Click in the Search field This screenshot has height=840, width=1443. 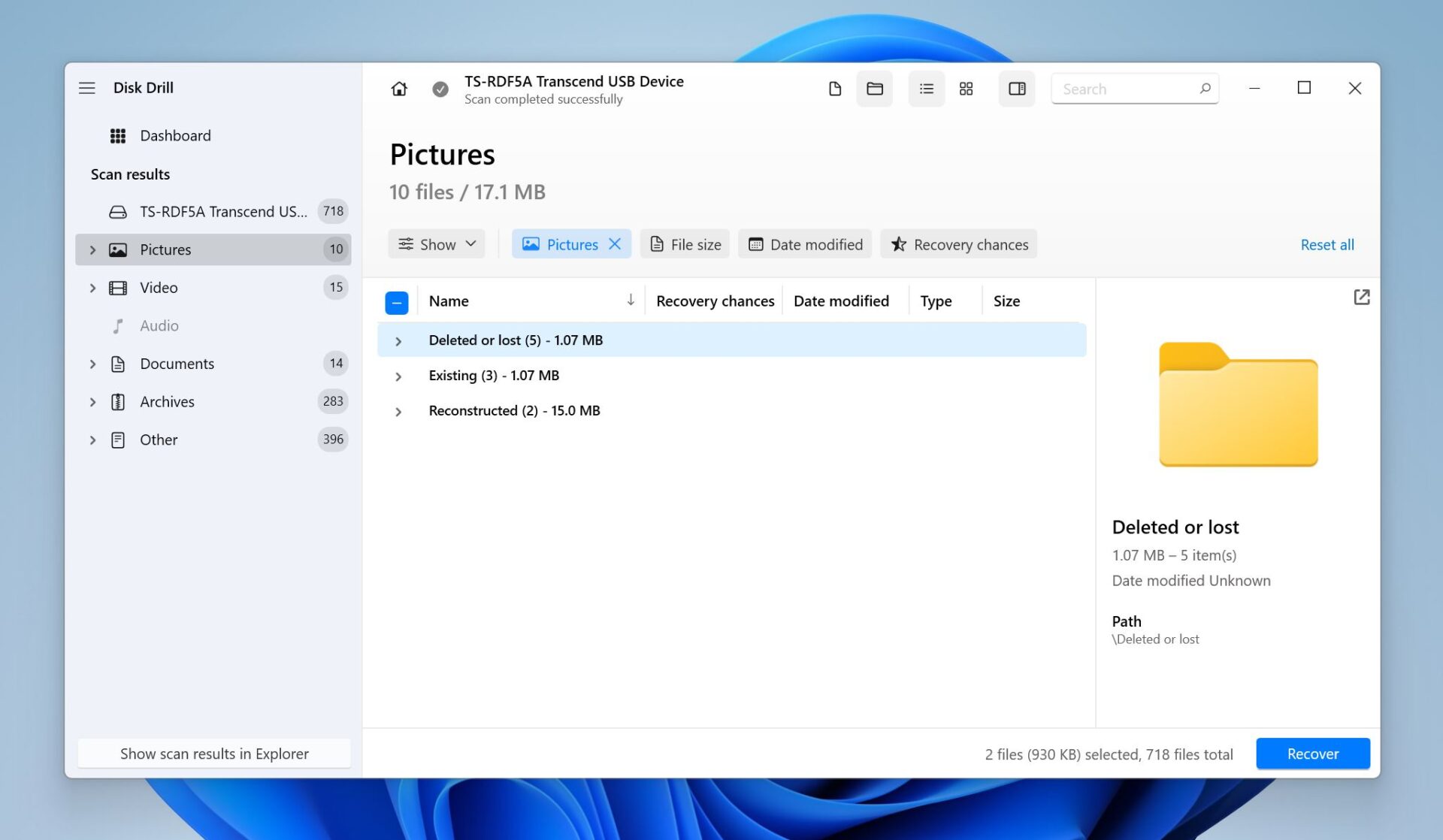click(1125, 89)
